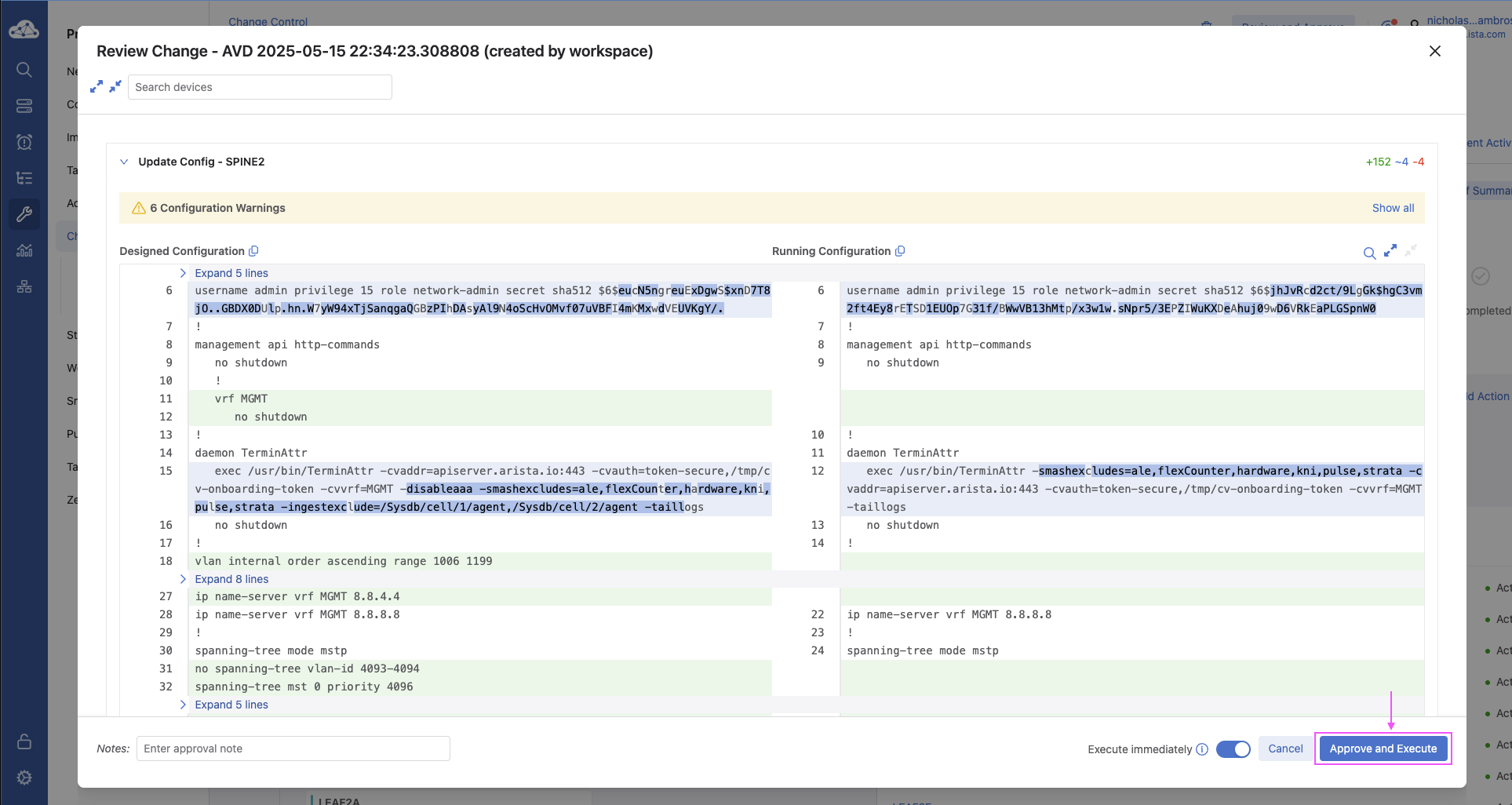Click the Enter approval note field
Viewport: 1512px width, 805px height.
pos(293,749)
